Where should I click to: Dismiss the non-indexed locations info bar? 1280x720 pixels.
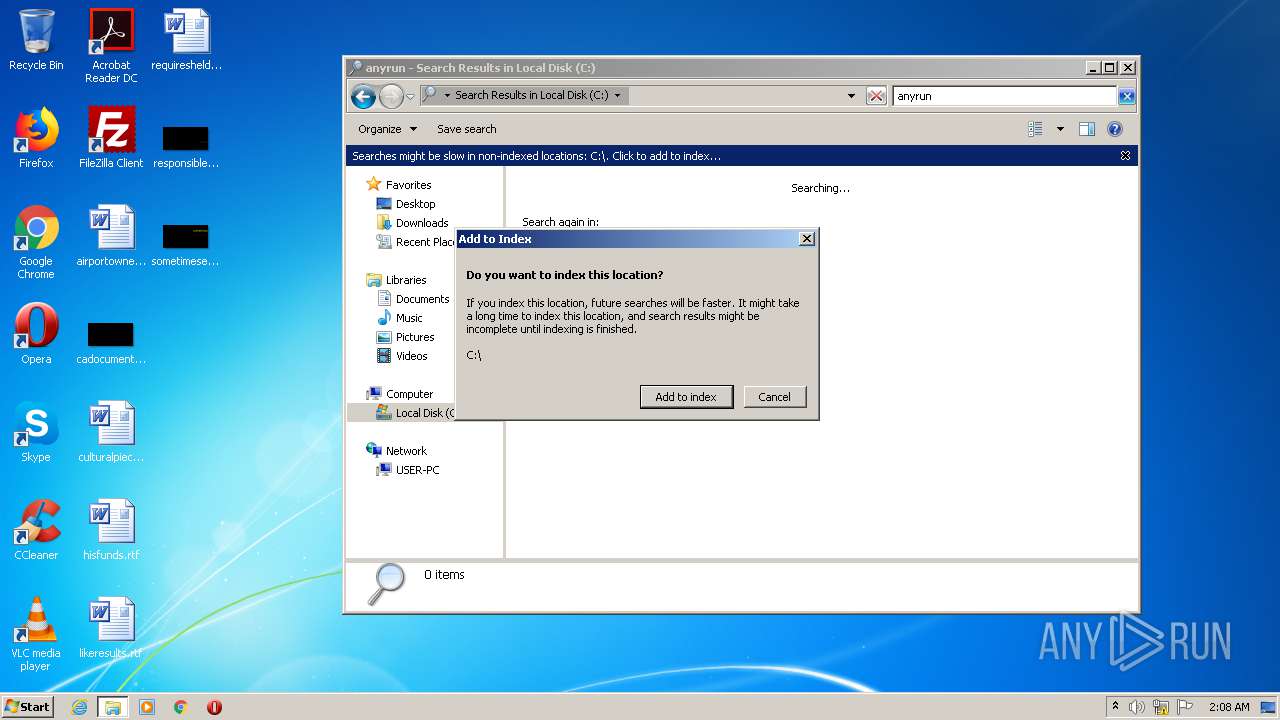click(x=1125, y=156)
